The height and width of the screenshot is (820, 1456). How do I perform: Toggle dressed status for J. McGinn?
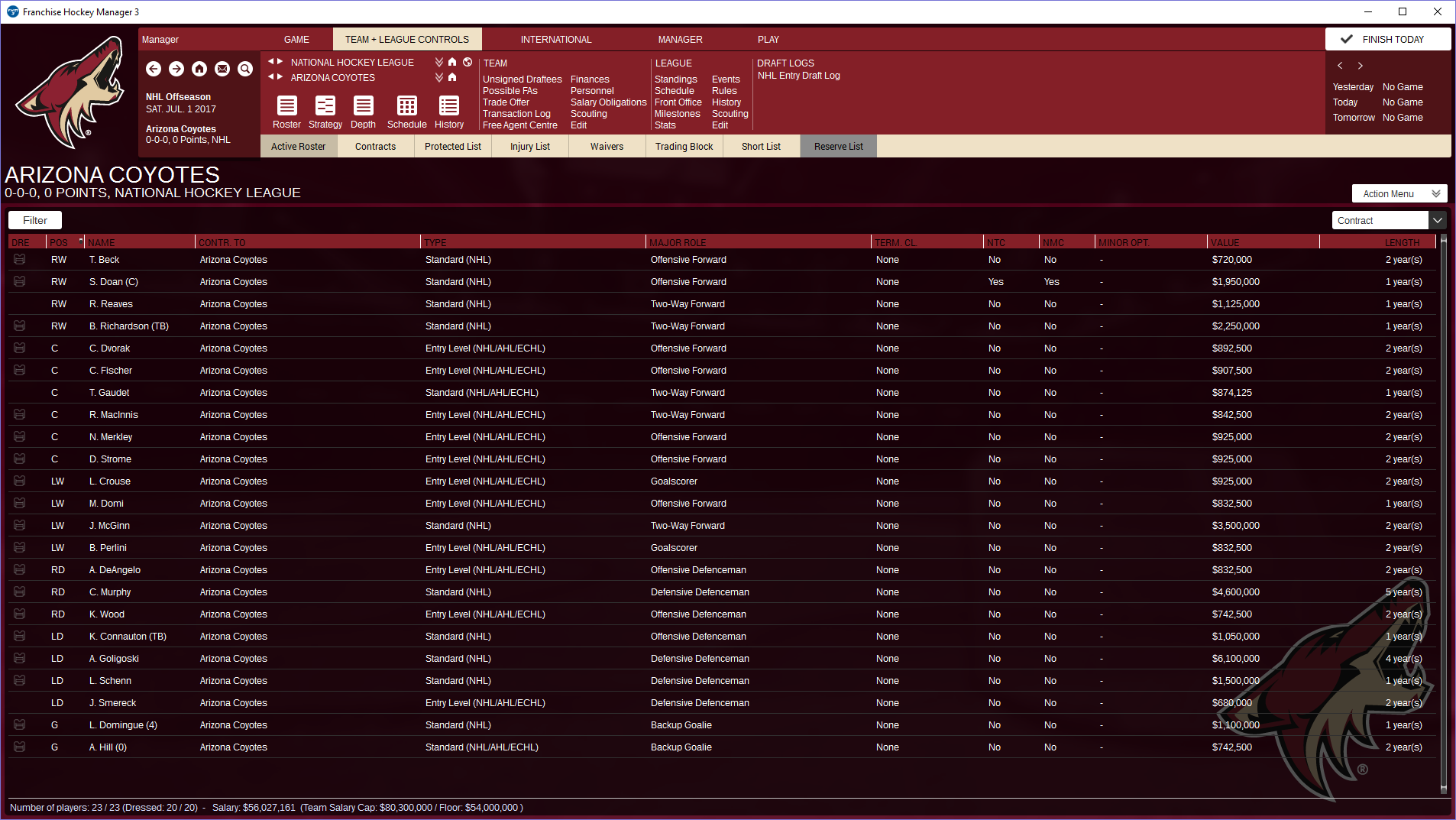20,526
